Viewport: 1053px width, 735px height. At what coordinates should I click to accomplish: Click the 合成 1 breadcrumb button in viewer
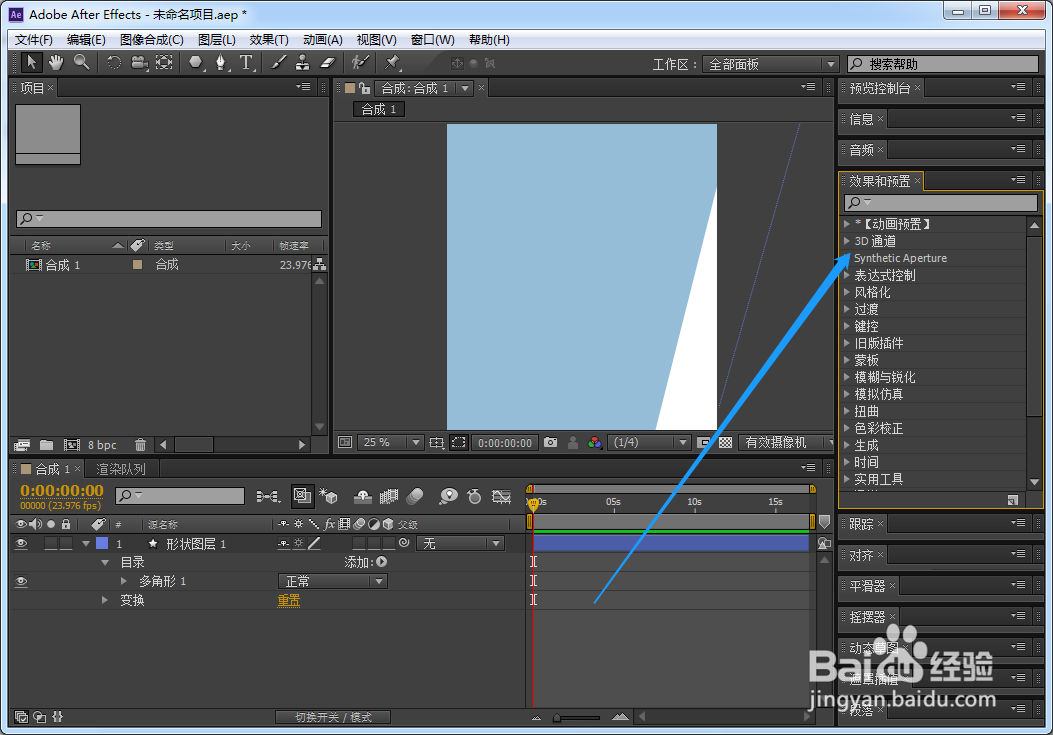tap(379, 110)
